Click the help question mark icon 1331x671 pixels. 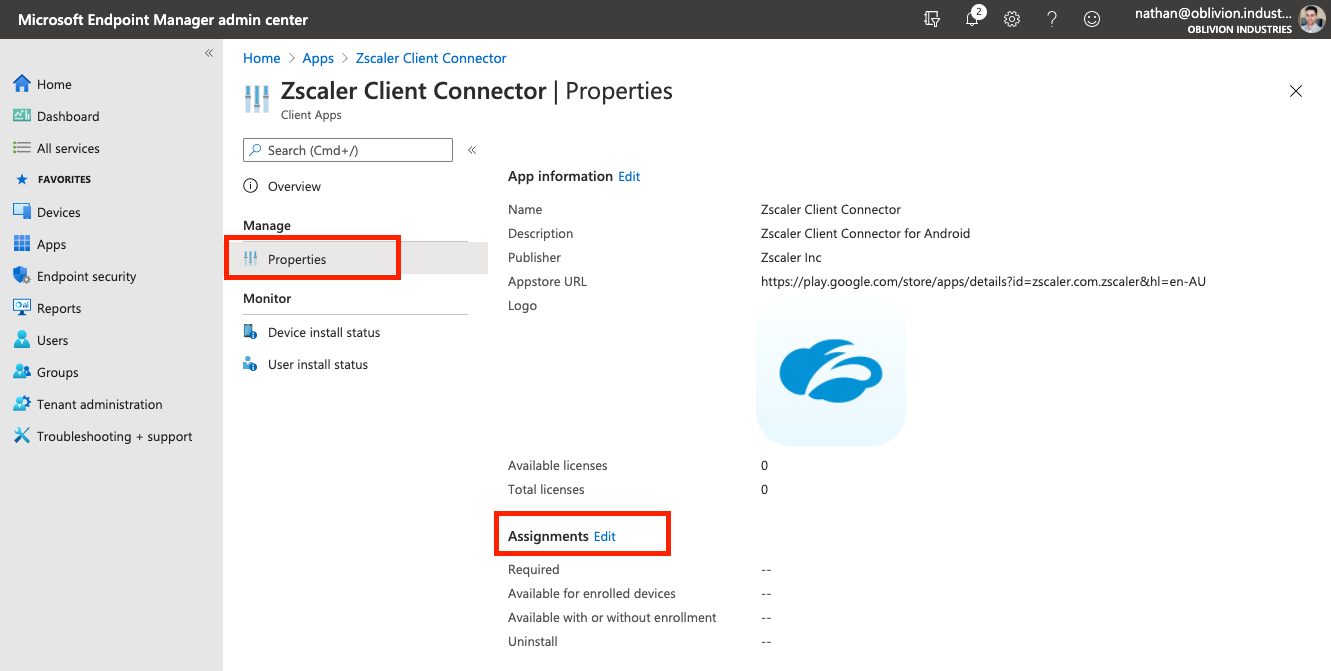pos(1052,19)
